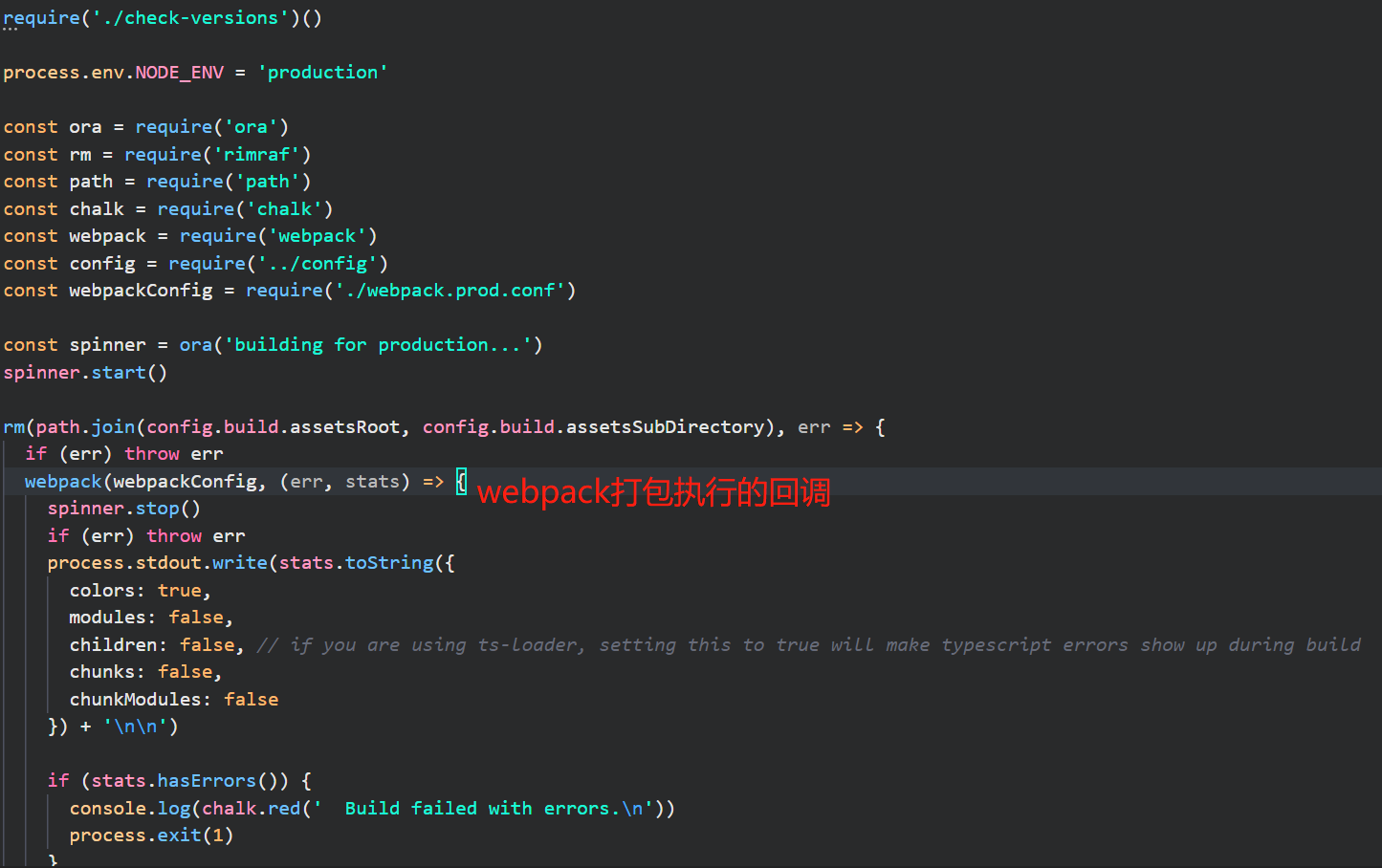The height and width of the screenshot is (868, 1382).
Task: Select the require('chalk') call
Action: [x=245, y=208]
